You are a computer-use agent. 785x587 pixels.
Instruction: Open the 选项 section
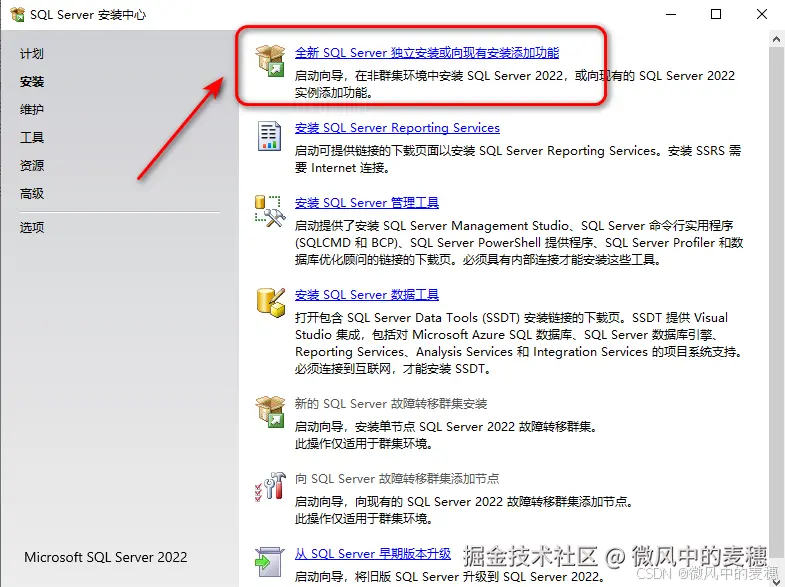coord(32,228)
